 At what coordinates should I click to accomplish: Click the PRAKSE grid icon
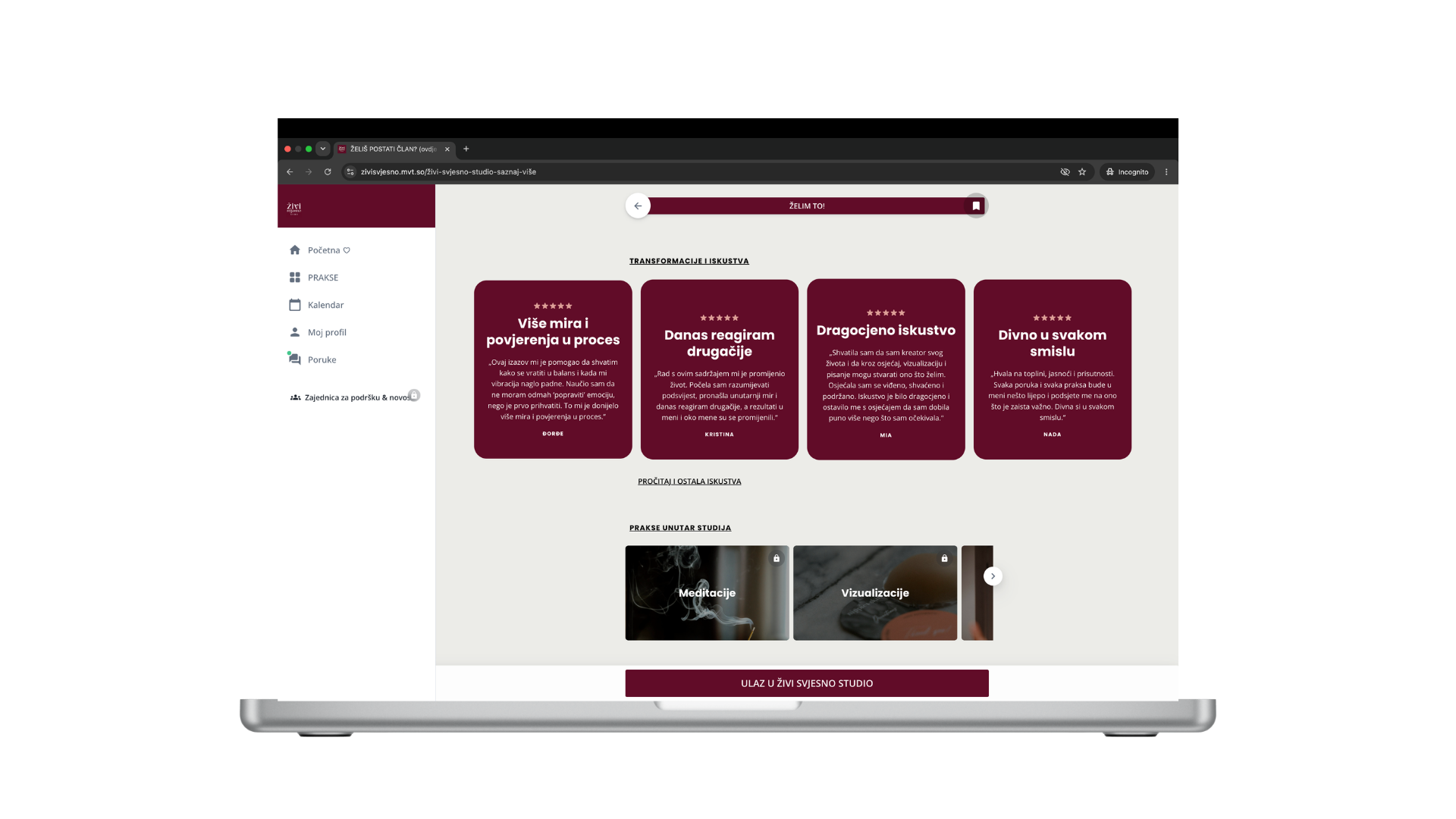click(x=295, y=278)
